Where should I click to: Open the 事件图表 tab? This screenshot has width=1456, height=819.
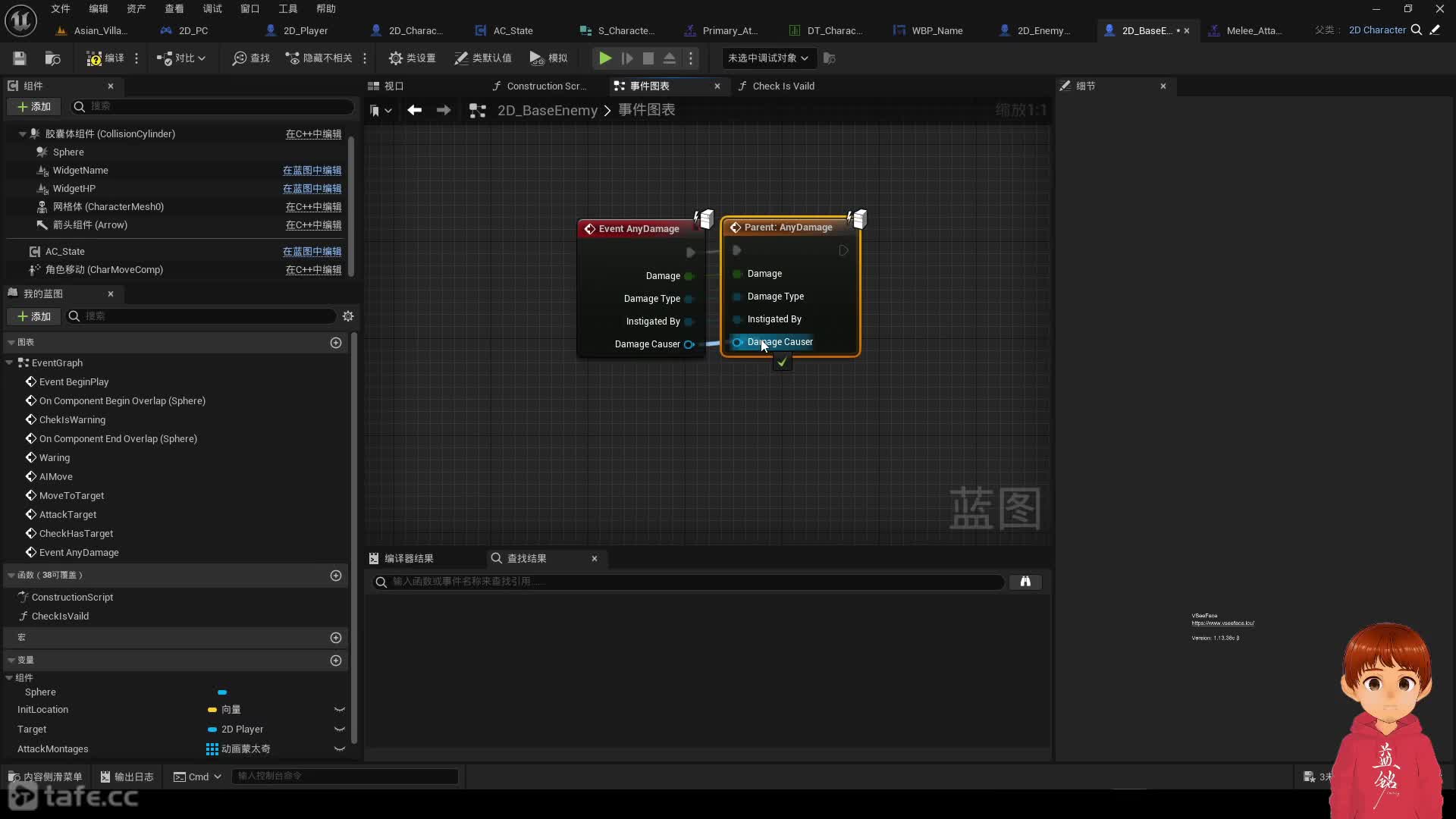[649, 85]
